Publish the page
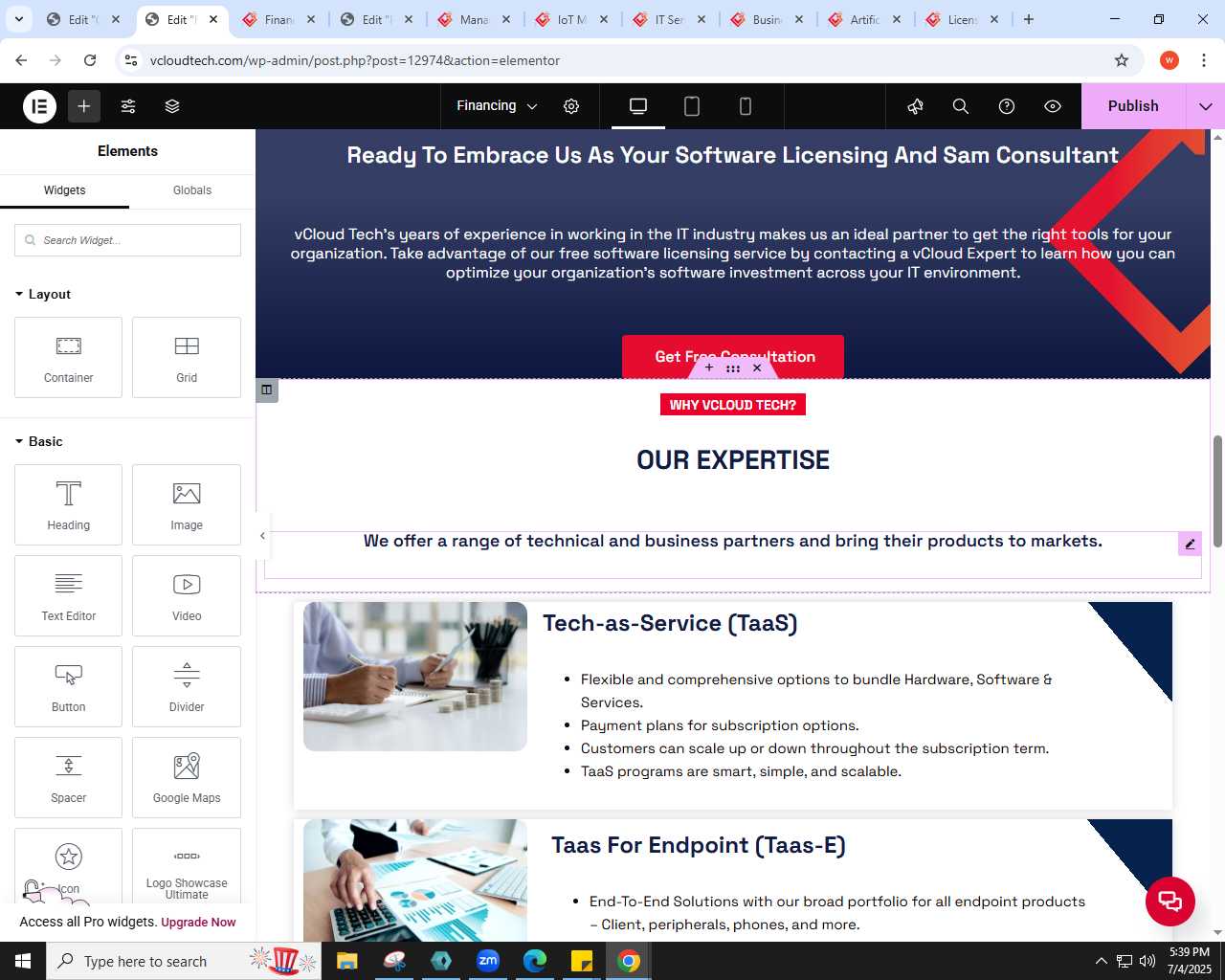Viewport: 1225px width, 980px height. click(x=1133, y=106)
